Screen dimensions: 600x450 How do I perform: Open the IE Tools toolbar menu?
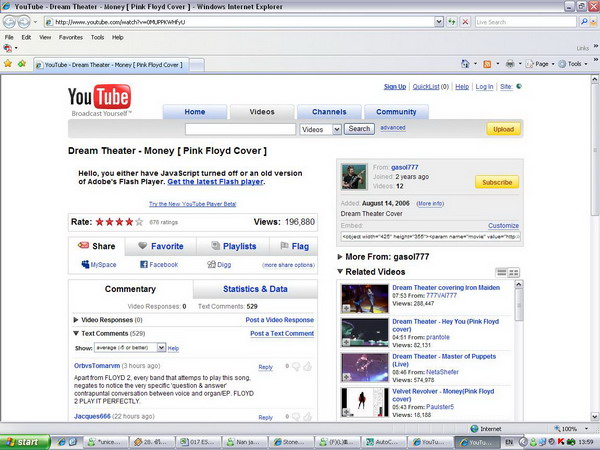(x=573, y=64)
